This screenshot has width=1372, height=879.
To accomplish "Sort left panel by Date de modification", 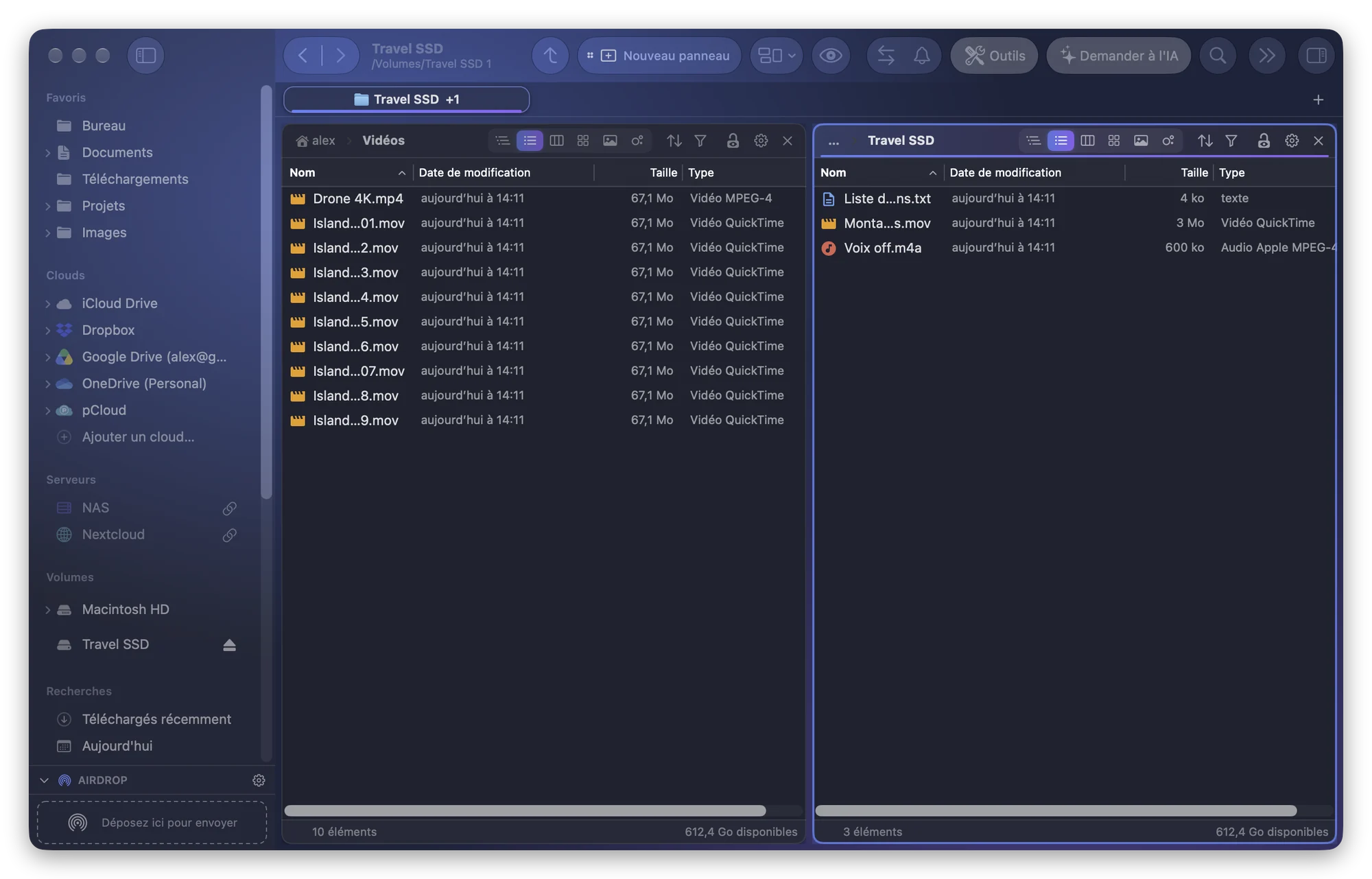I will pyautogui.click(x=504, y=173).
